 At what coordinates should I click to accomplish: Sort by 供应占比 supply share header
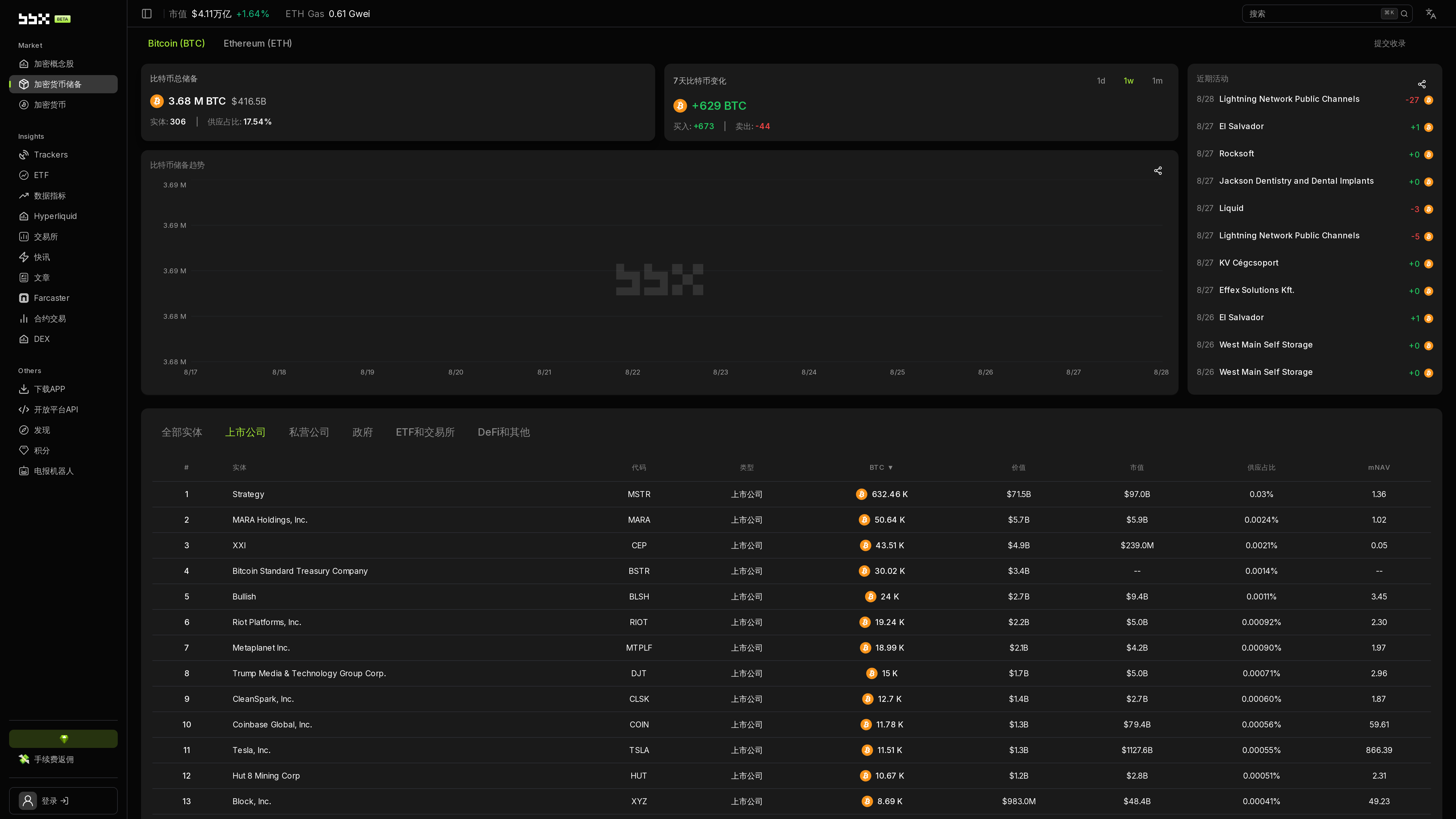(1261, 468)
